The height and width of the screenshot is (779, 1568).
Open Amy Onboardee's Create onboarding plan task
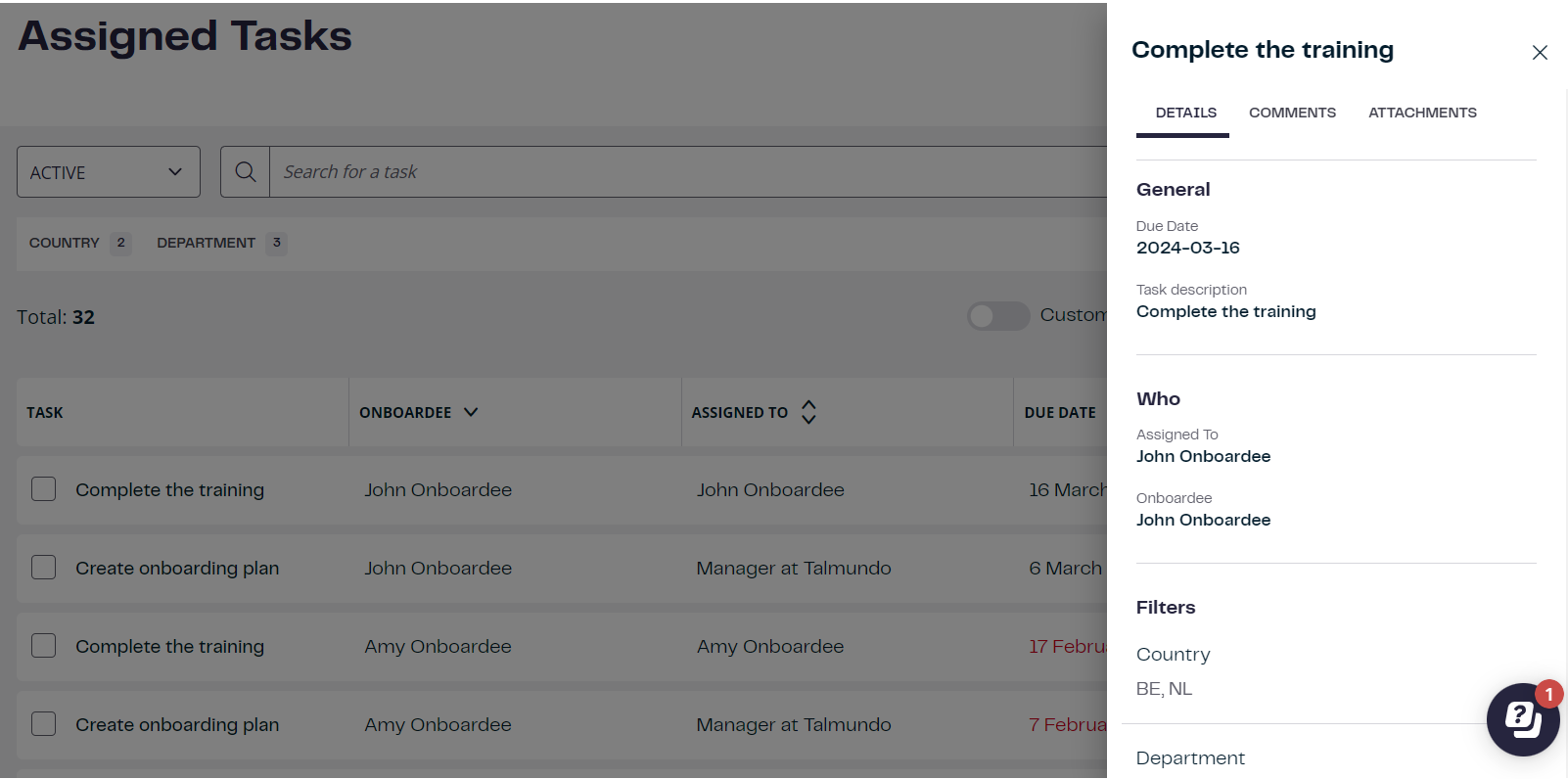(177, 725)
